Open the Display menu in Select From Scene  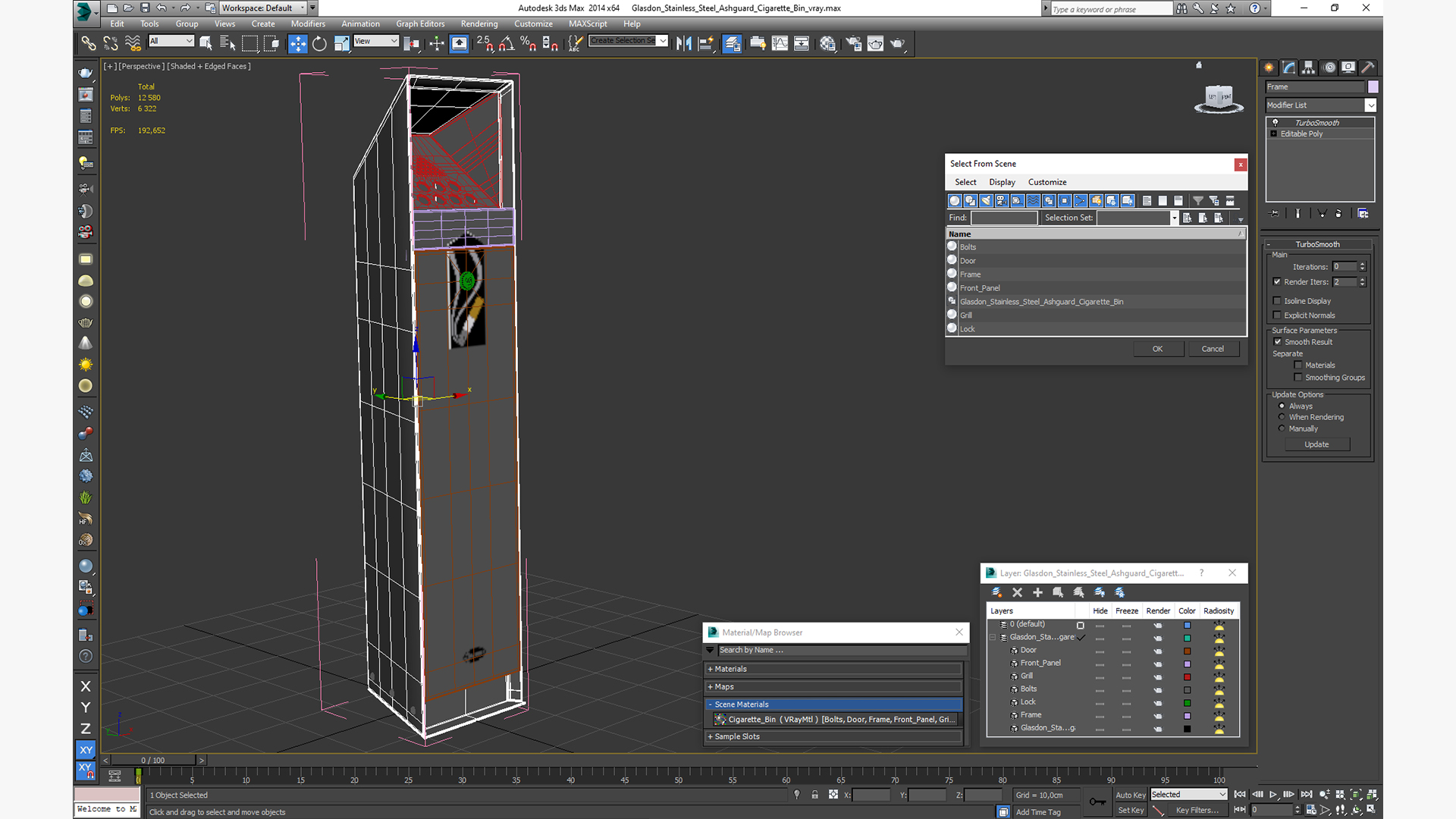coord(1002,182)
